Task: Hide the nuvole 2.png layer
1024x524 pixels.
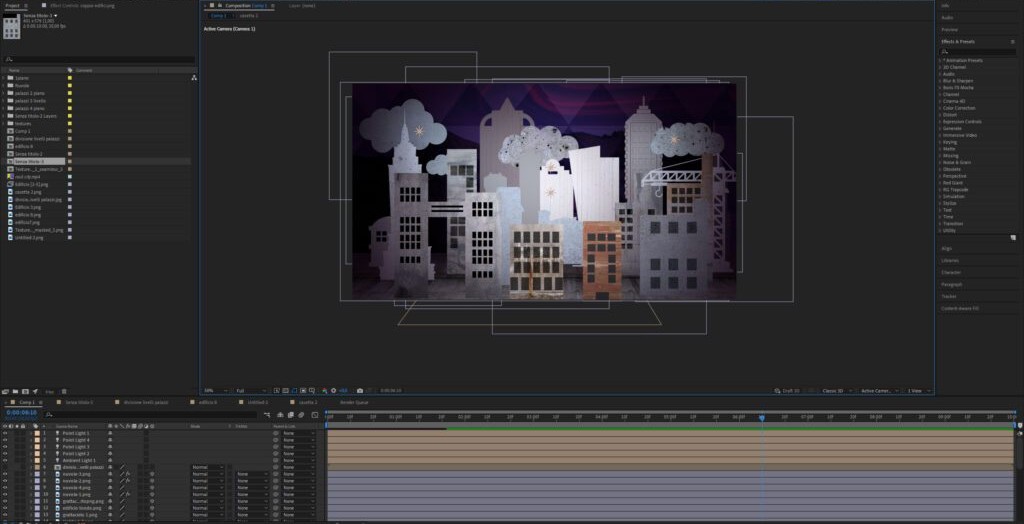Action: (5, 481)
